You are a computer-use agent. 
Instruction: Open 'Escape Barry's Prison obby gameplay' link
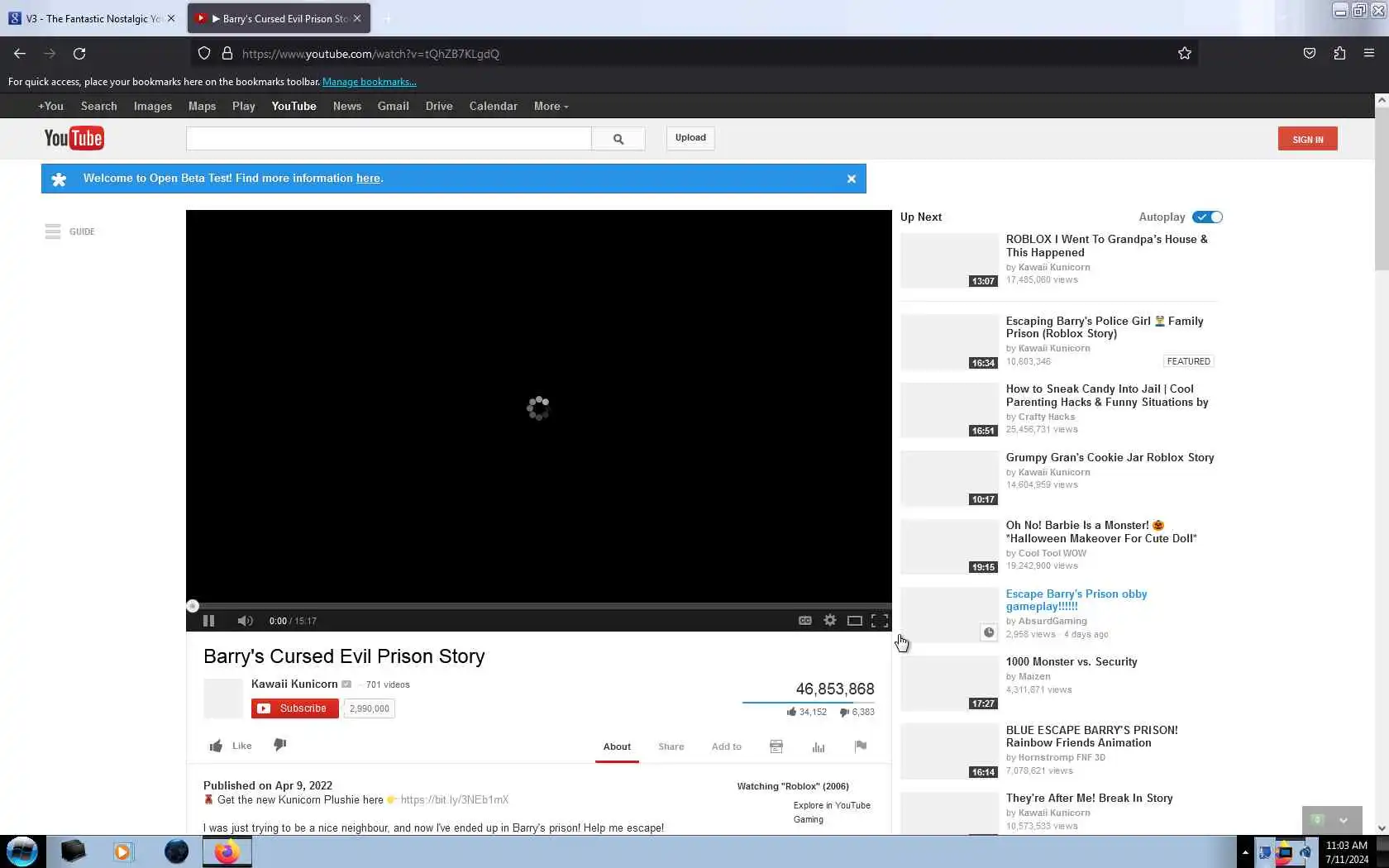pyautogui.click(x=1076, y=600)
